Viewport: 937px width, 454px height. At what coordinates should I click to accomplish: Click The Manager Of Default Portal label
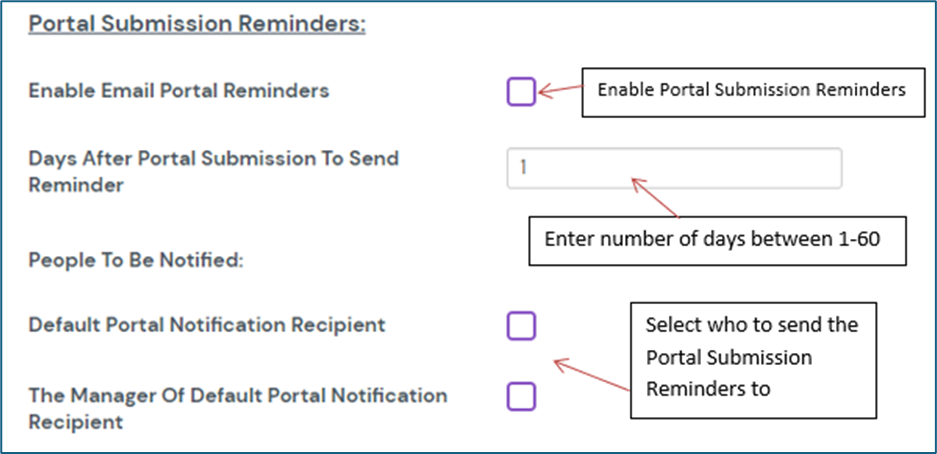pos(238,396)
